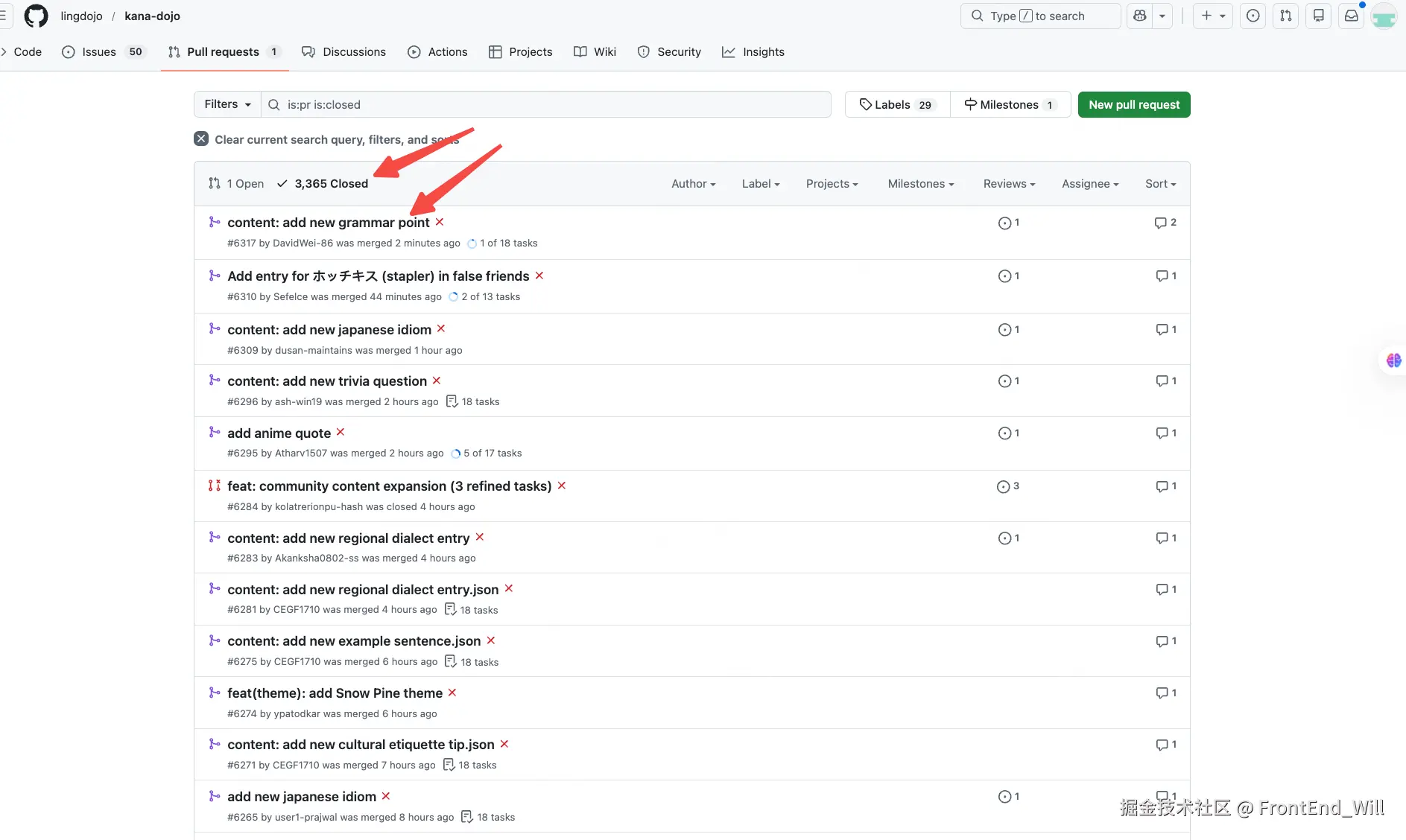
Task: Expand the Projects filter dropdown
Action: pyautogui.click(x=832, y=183)
